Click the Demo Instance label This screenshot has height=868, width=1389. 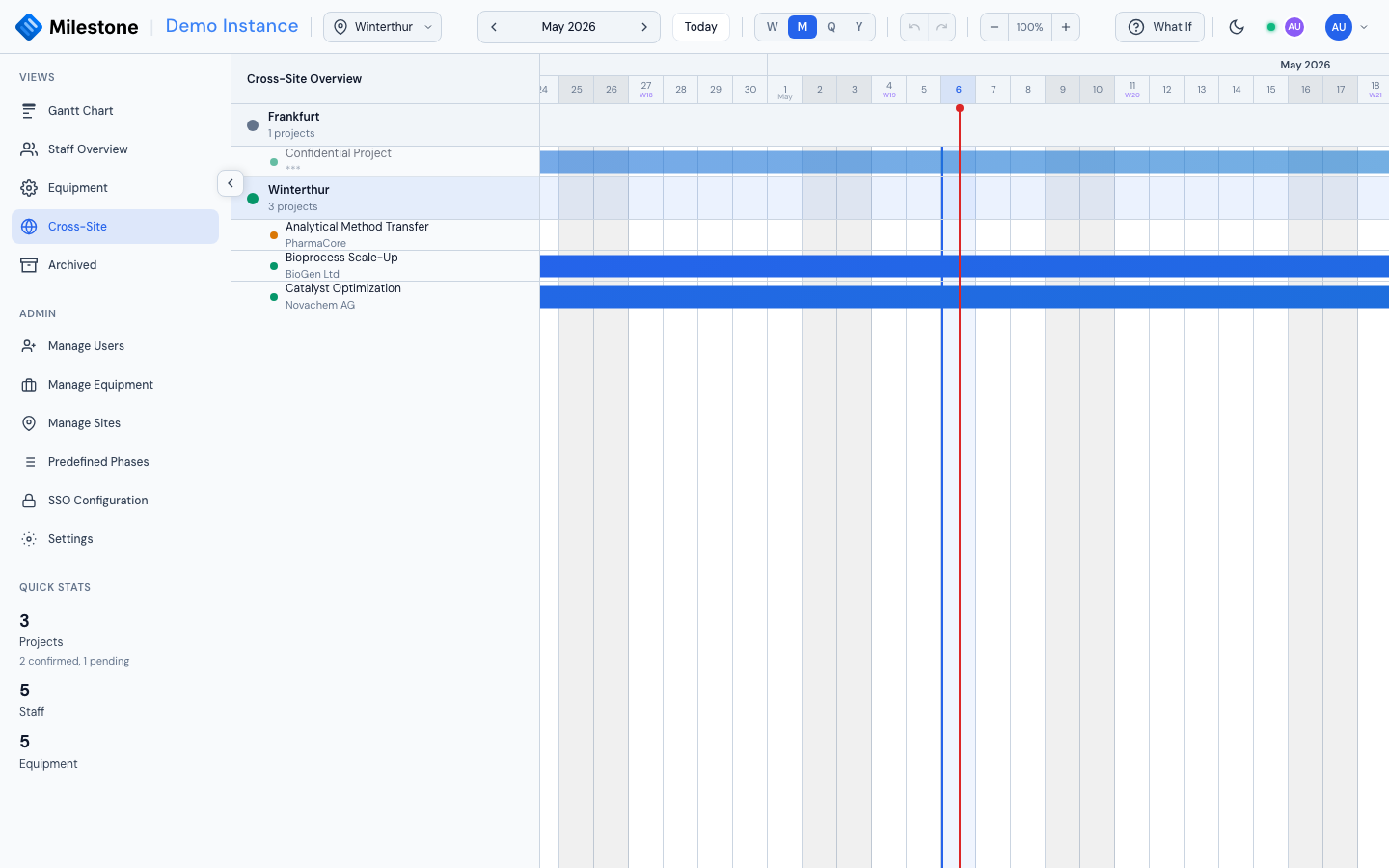click(231, 26)
